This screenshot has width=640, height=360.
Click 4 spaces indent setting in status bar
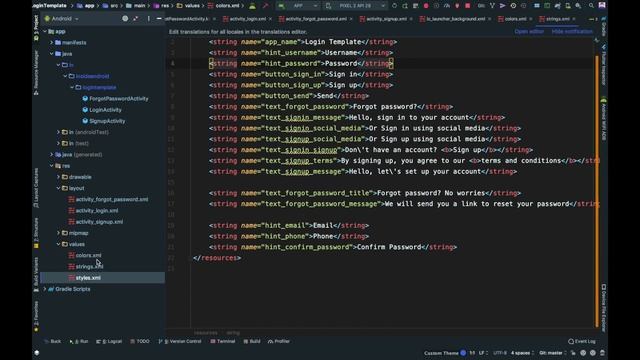[x=521, y=353]
